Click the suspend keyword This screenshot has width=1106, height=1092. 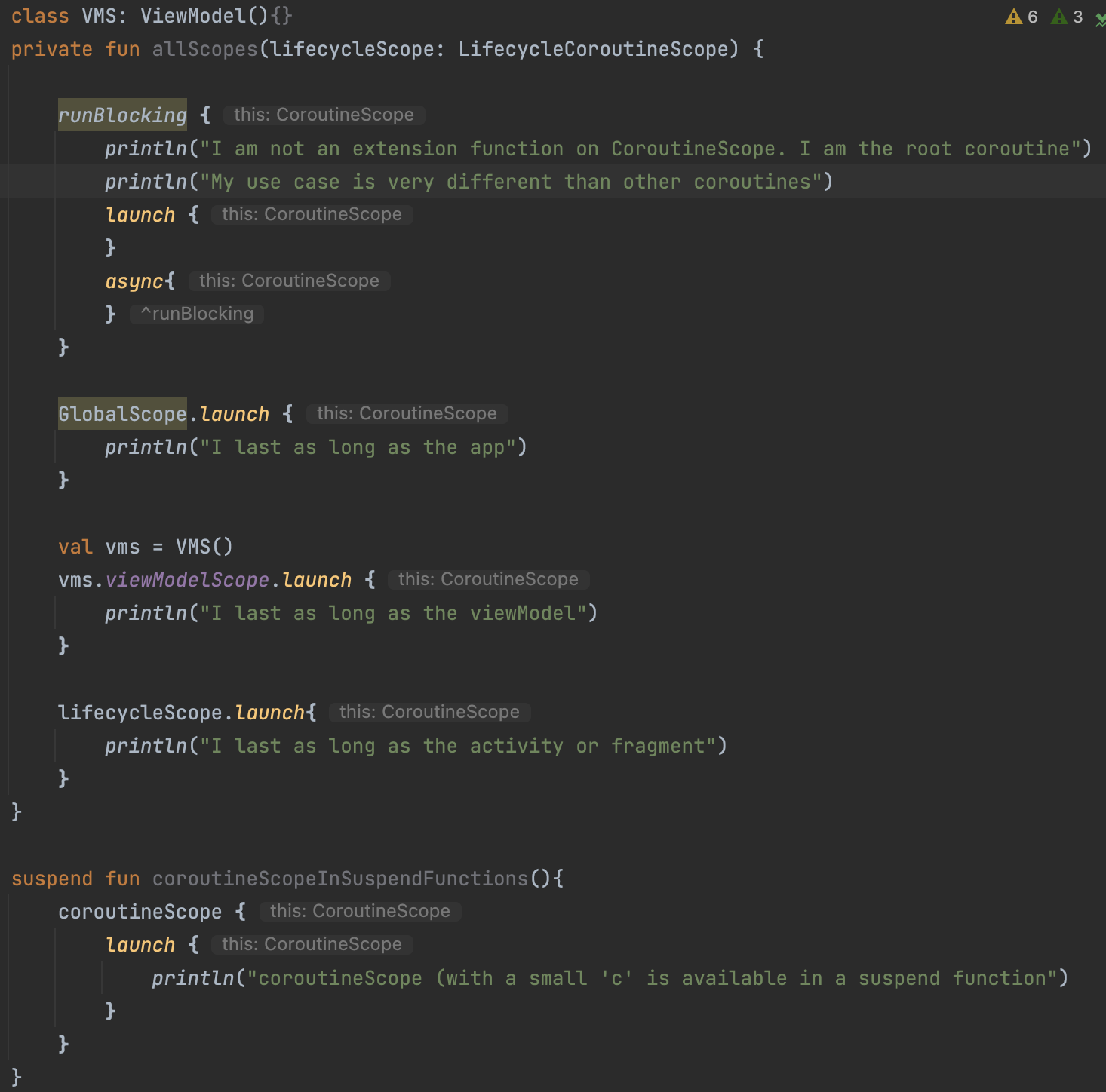[52, 879]
